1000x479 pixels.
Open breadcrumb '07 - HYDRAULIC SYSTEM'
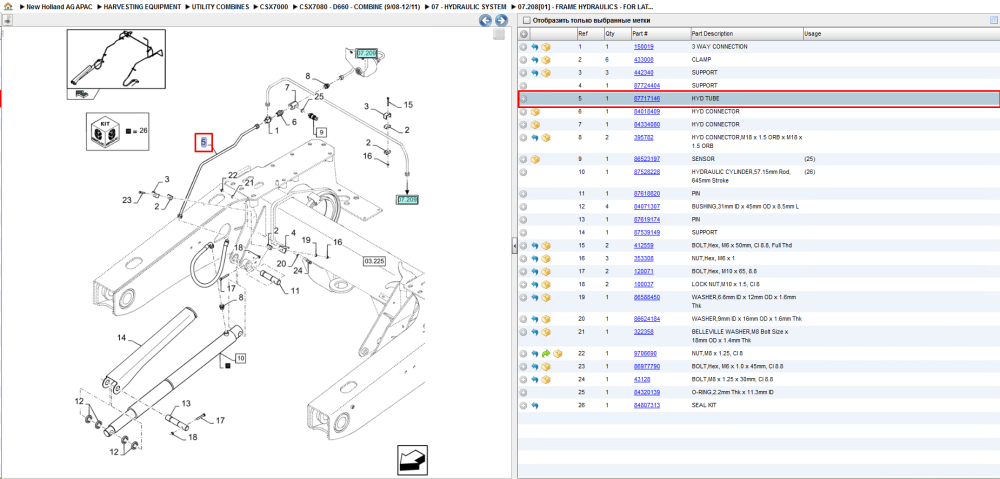469,6
